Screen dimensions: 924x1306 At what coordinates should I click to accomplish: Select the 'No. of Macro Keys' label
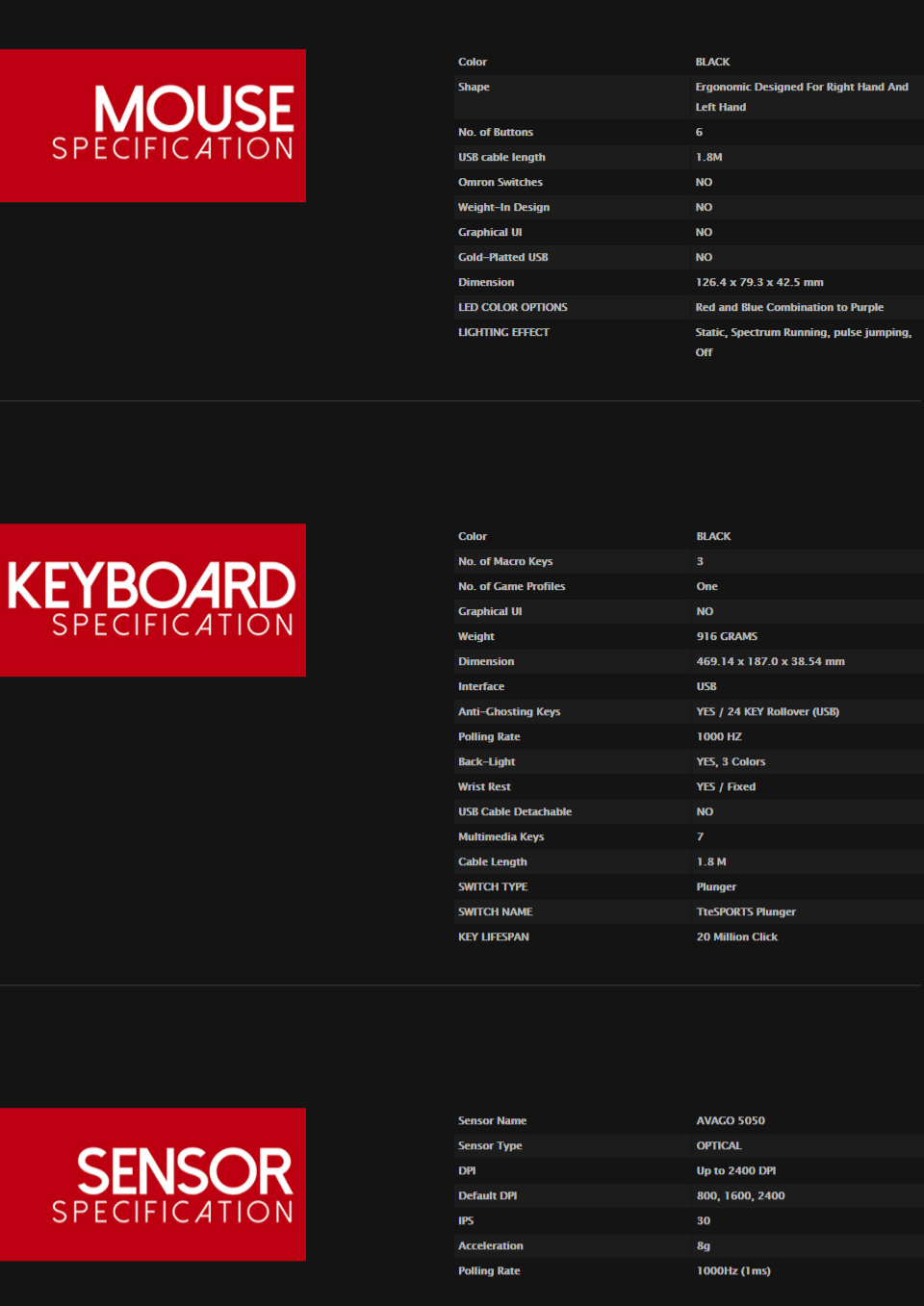tap(505, 561)
